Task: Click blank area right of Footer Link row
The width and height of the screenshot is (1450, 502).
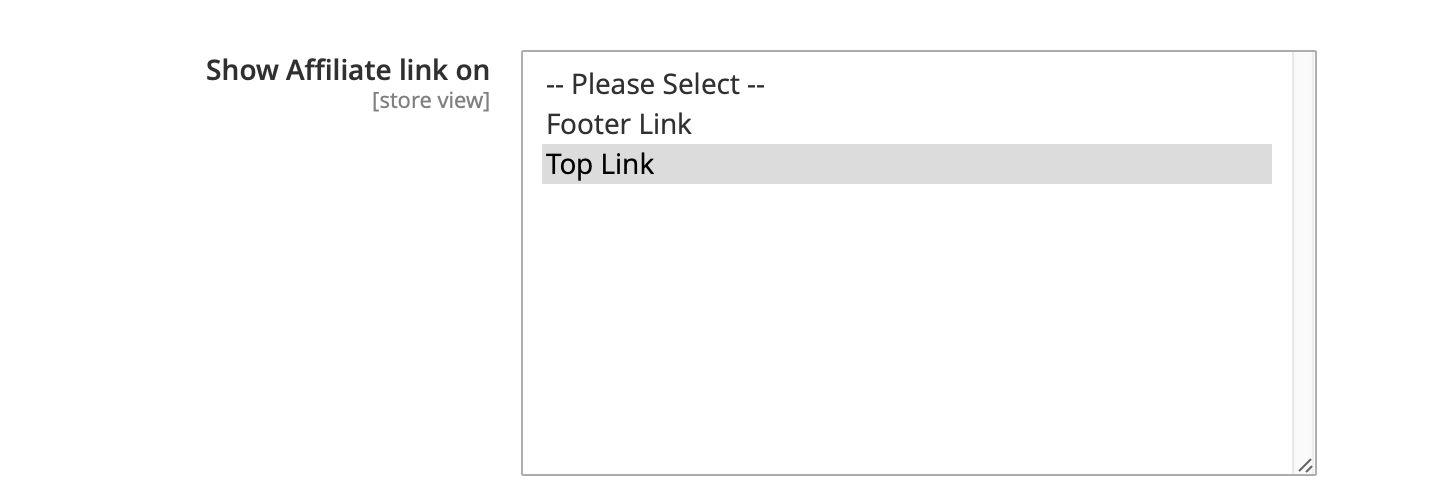Action: (x=982, y=124)
